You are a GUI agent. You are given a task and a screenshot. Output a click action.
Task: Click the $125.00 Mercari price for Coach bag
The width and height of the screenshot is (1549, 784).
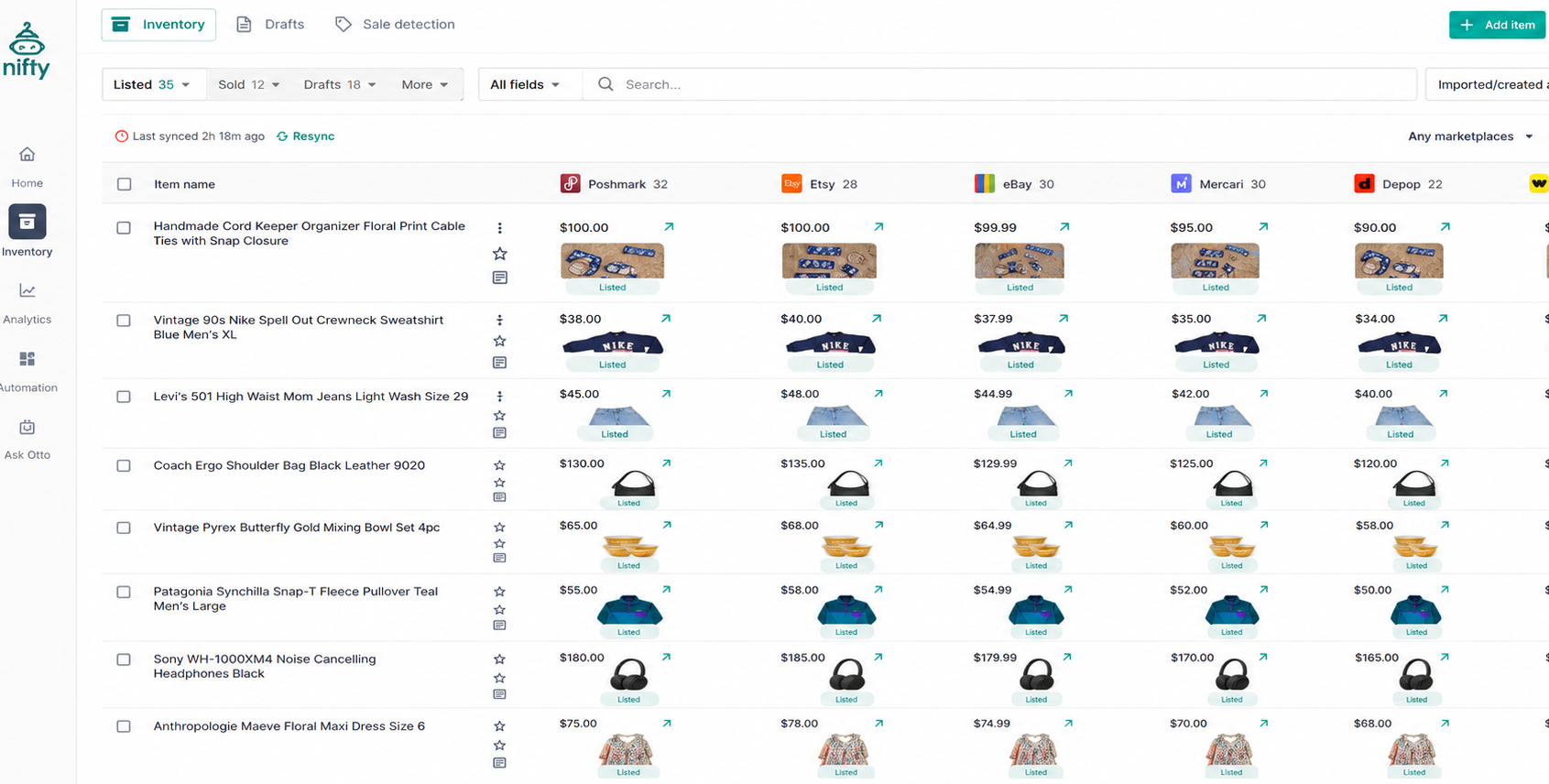coord(1191,463)
